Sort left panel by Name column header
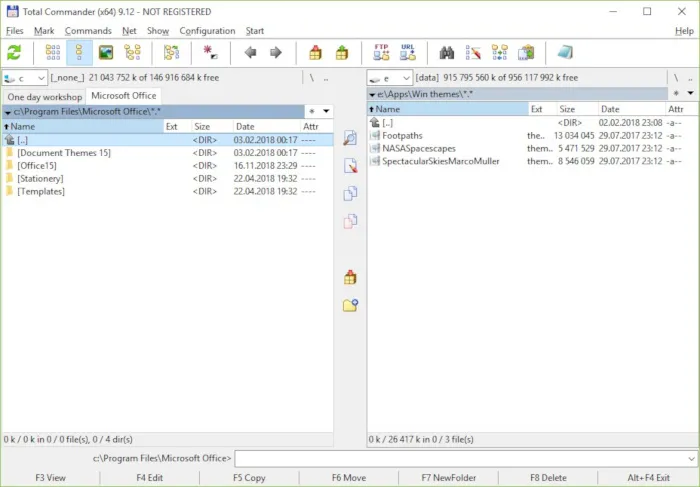 (x=83, y=126)
